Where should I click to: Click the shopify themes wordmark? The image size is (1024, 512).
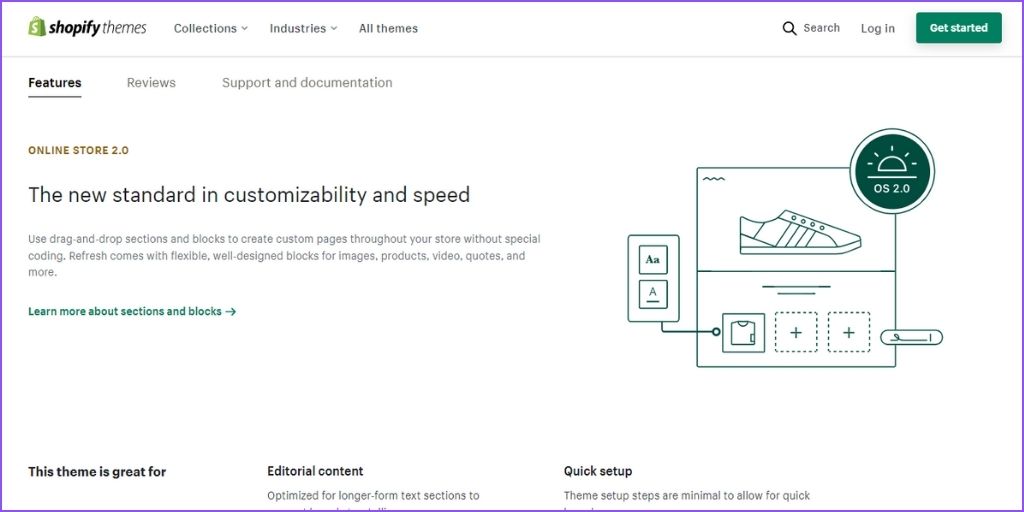pyautogui.click(x=97, y=28)
